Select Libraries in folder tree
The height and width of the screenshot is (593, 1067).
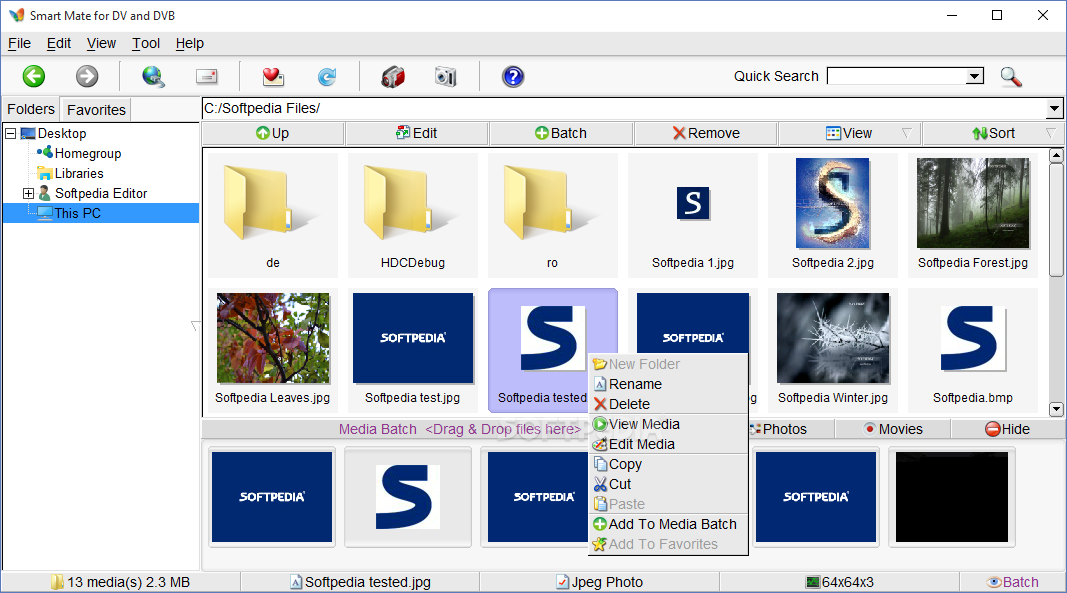(x=79, y=174)
